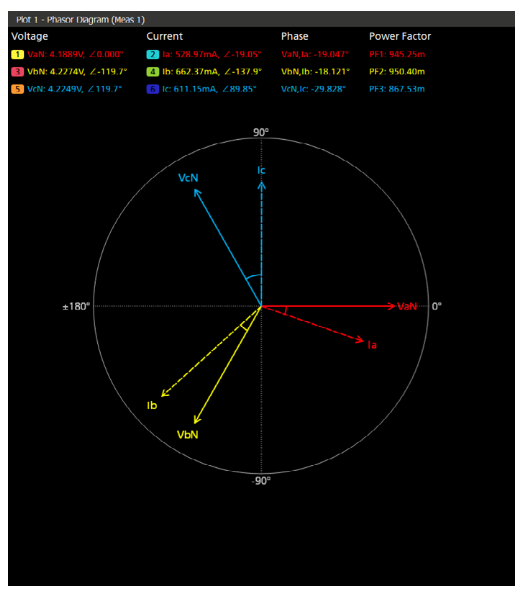The width and height of the screenshot is (520, 591).
Task: Click the PF1 power factor value
Action: [x=397, y=54]
